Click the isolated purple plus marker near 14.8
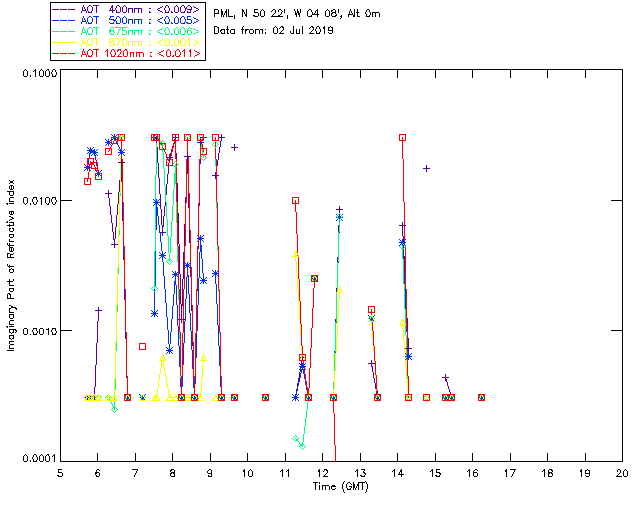 click(x=427, y=168)
